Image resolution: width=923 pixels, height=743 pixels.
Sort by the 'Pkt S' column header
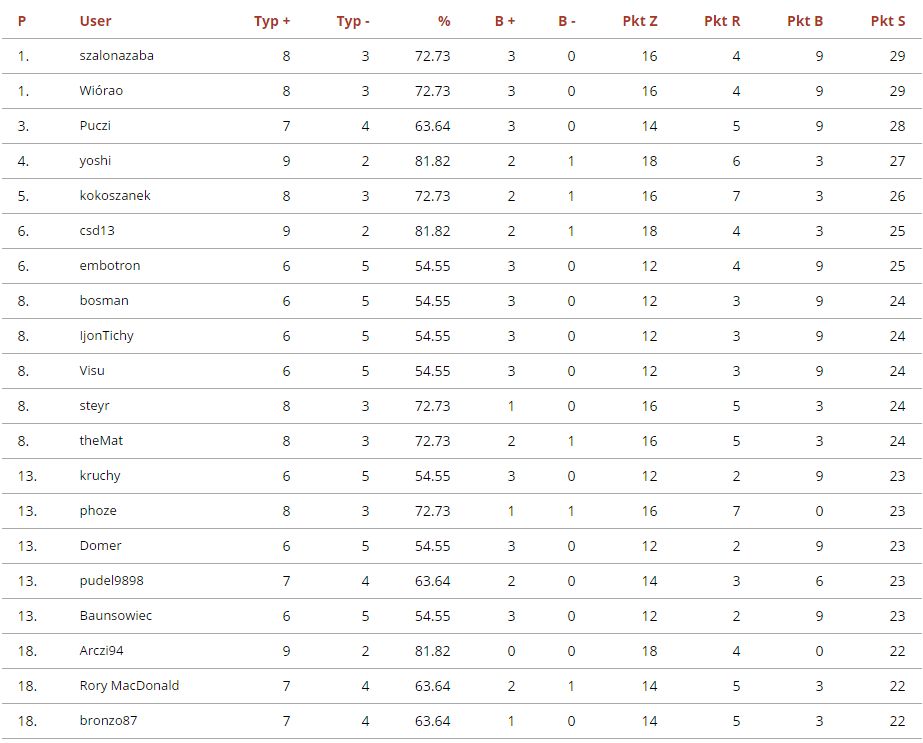pyautogui.click(x=887, y=21)
